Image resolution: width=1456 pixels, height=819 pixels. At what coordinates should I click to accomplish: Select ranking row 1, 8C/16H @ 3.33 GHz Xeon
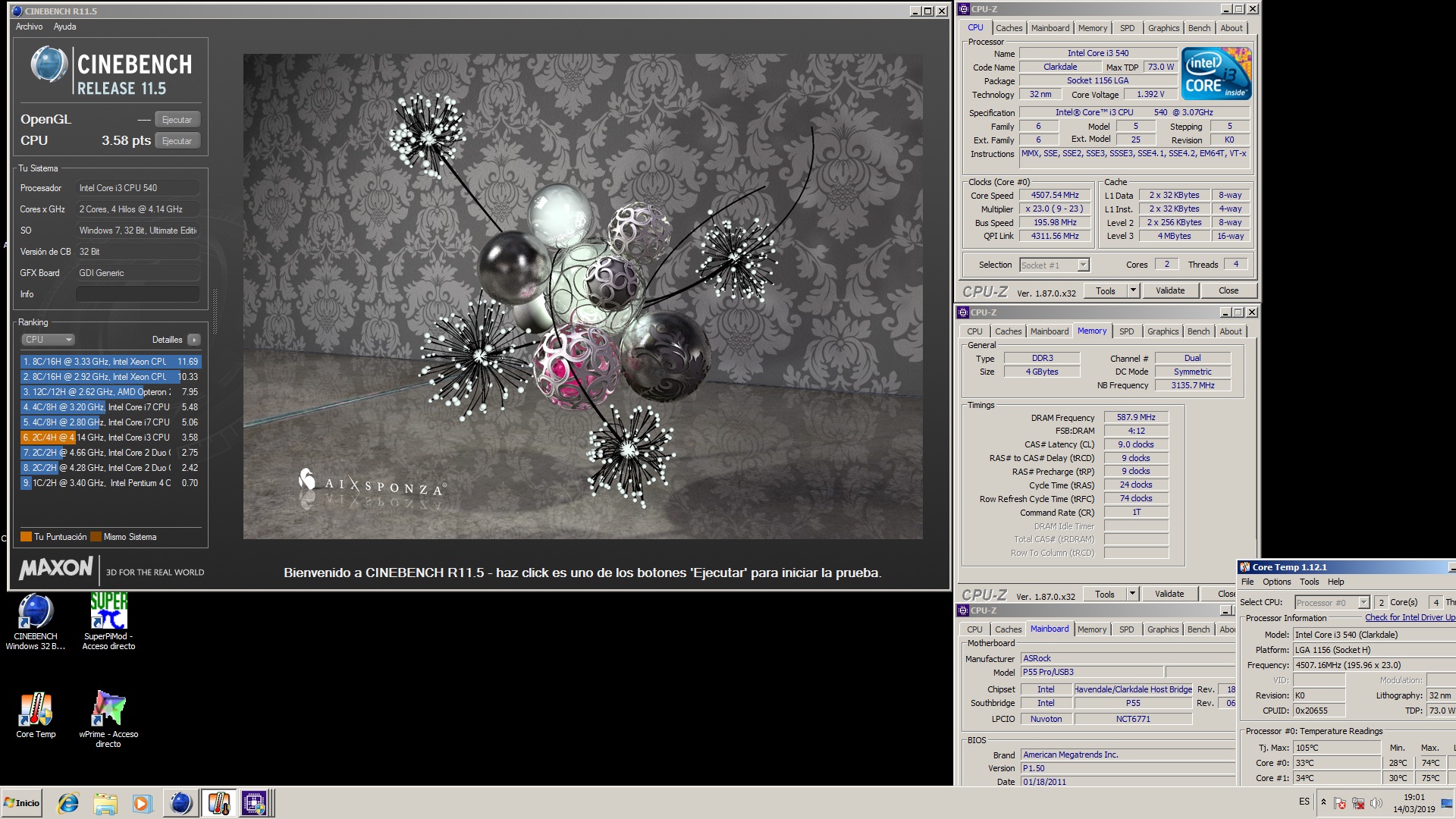[x=111, y=362]
